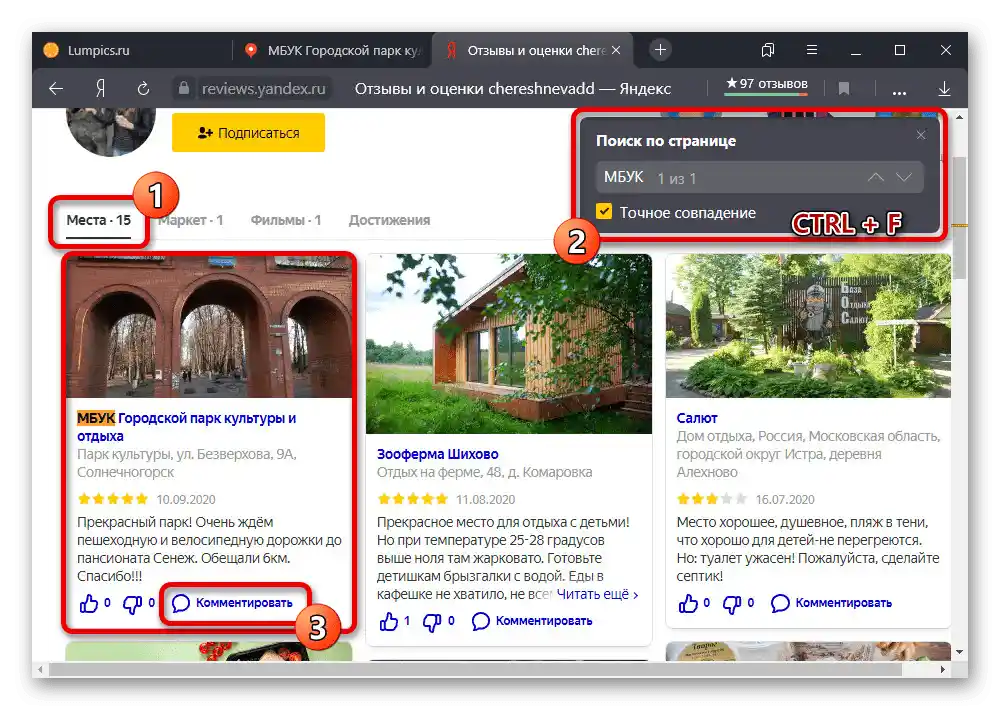Open Yandex home via the Я icon
Screen dimensions: 1000x710
pos(100,89)
